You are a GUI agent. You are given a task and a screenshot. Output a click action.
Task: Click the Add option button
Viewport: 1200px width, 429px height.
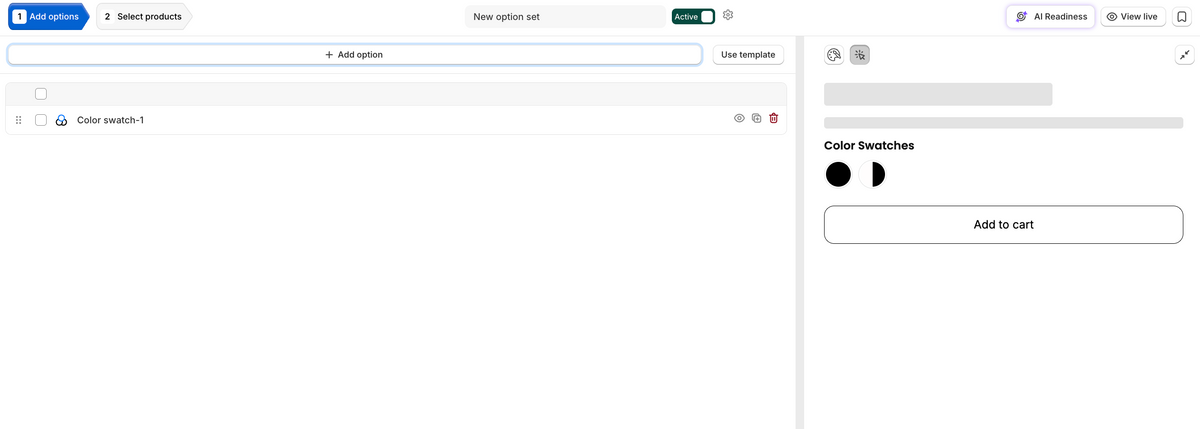pyautogui.click(x=354, y=55)
